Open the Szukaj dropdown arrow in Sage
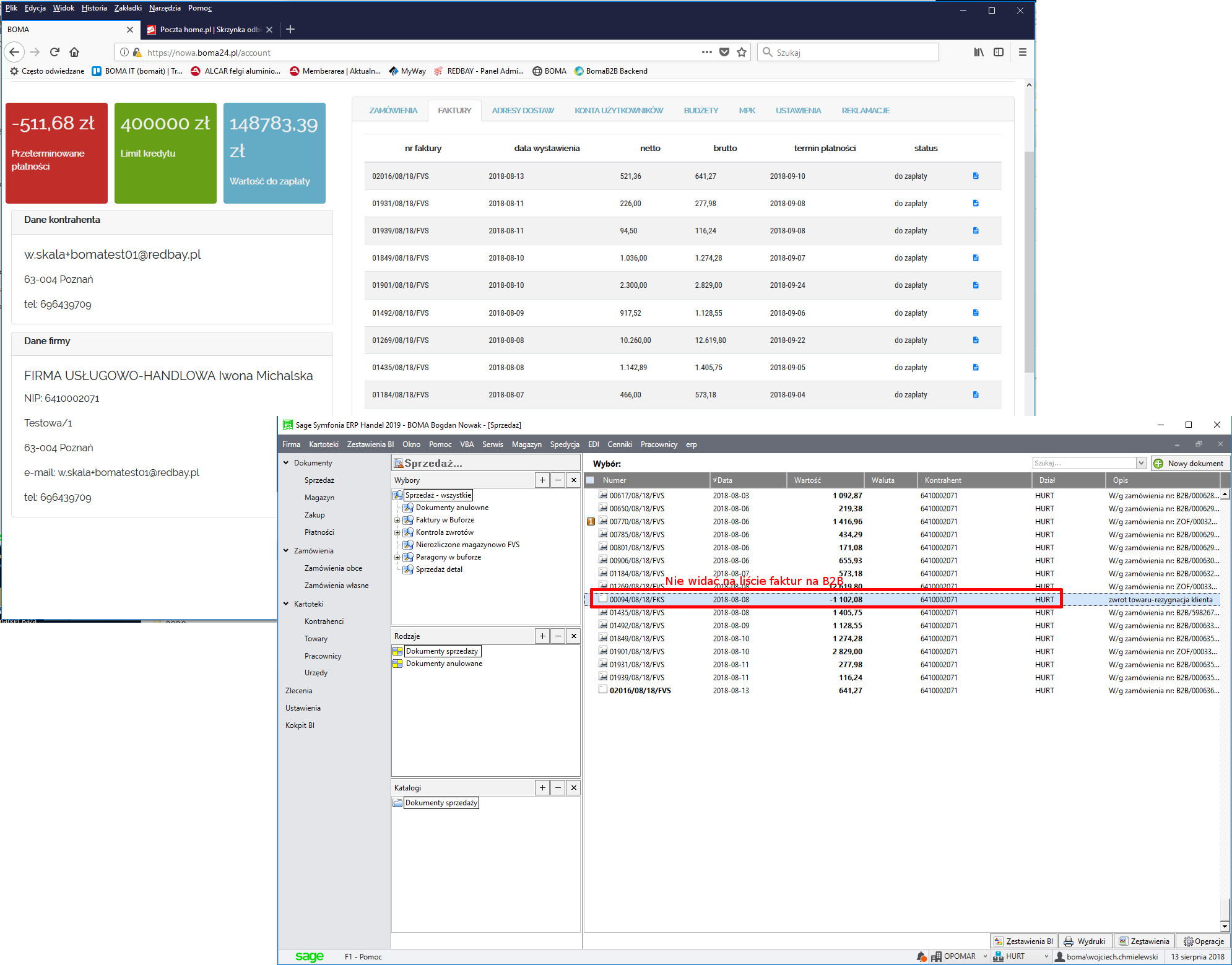The image size is (1232, 965). pyautogui.click(x=1140, y=463)
